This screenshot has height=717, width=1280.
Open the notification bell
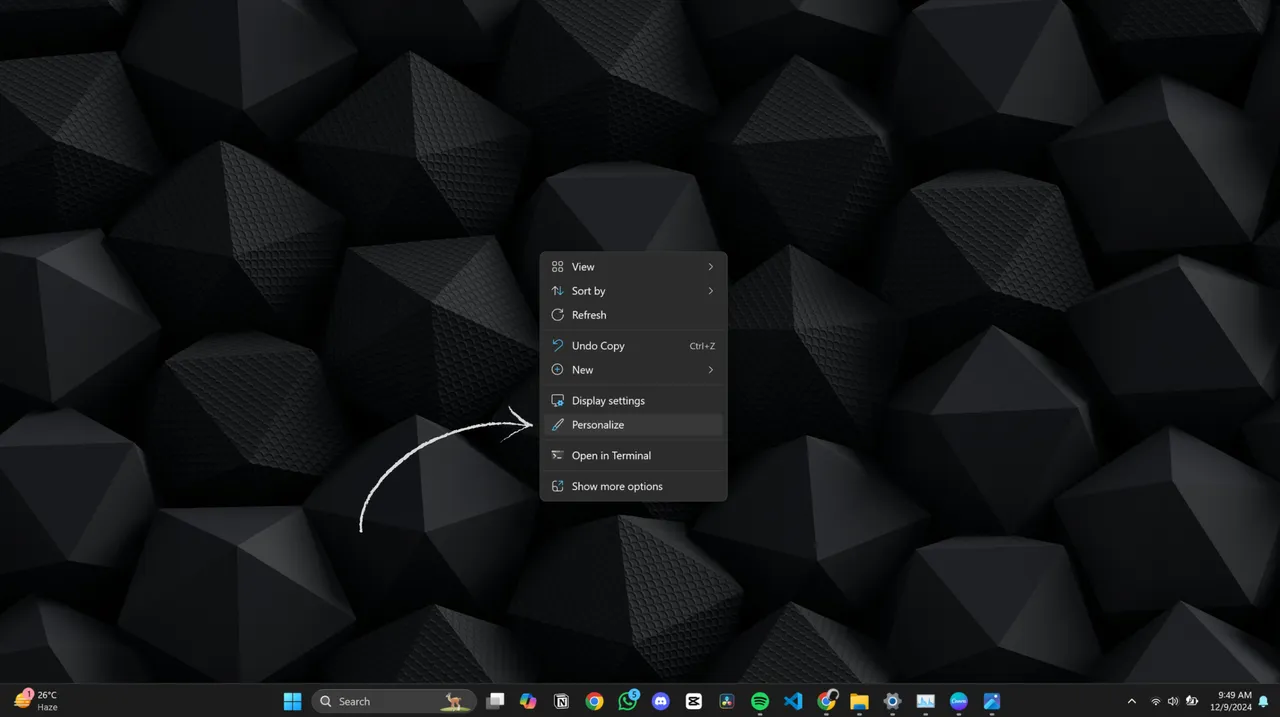coord(1264,701)
